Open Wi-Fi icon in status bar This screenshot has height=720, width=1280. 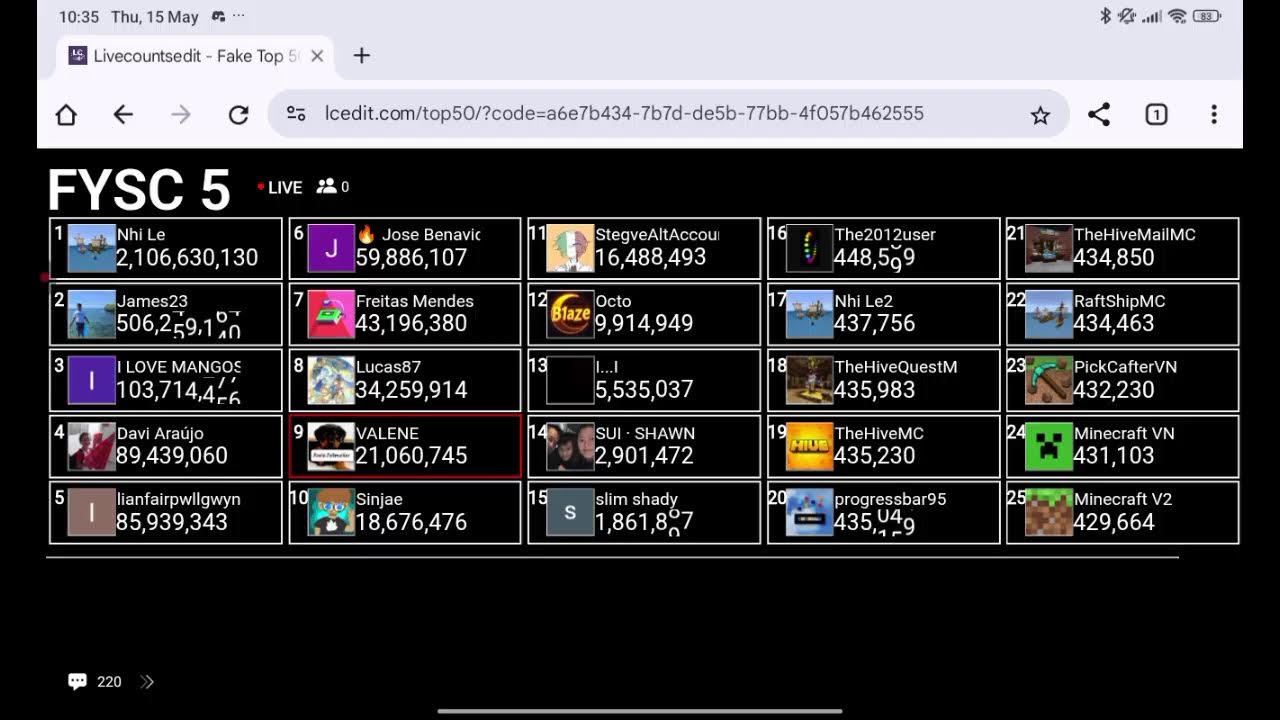click(x=1177, y=16)
